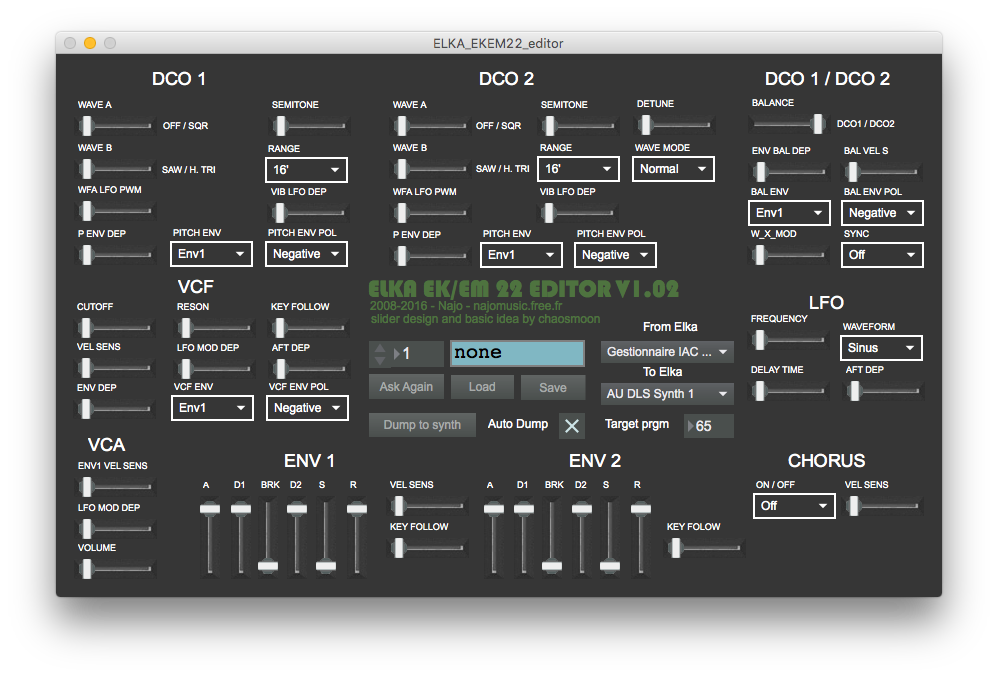This screenshot has width=998, height=677.
Task: Open the DCO 1 RANGE dropdown
Action: point(306,170)
